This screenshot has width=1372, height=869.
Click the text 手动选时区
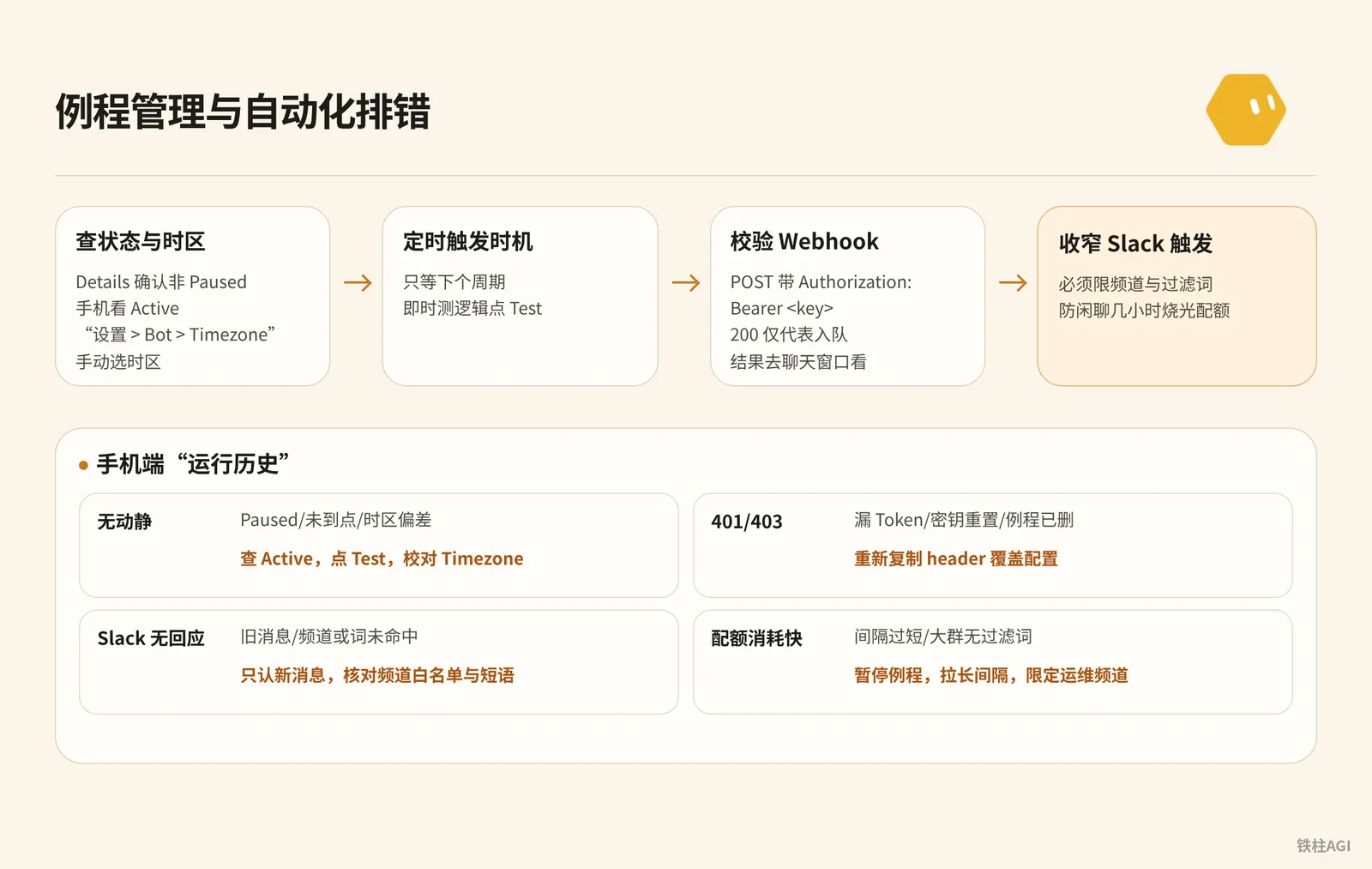118,362
